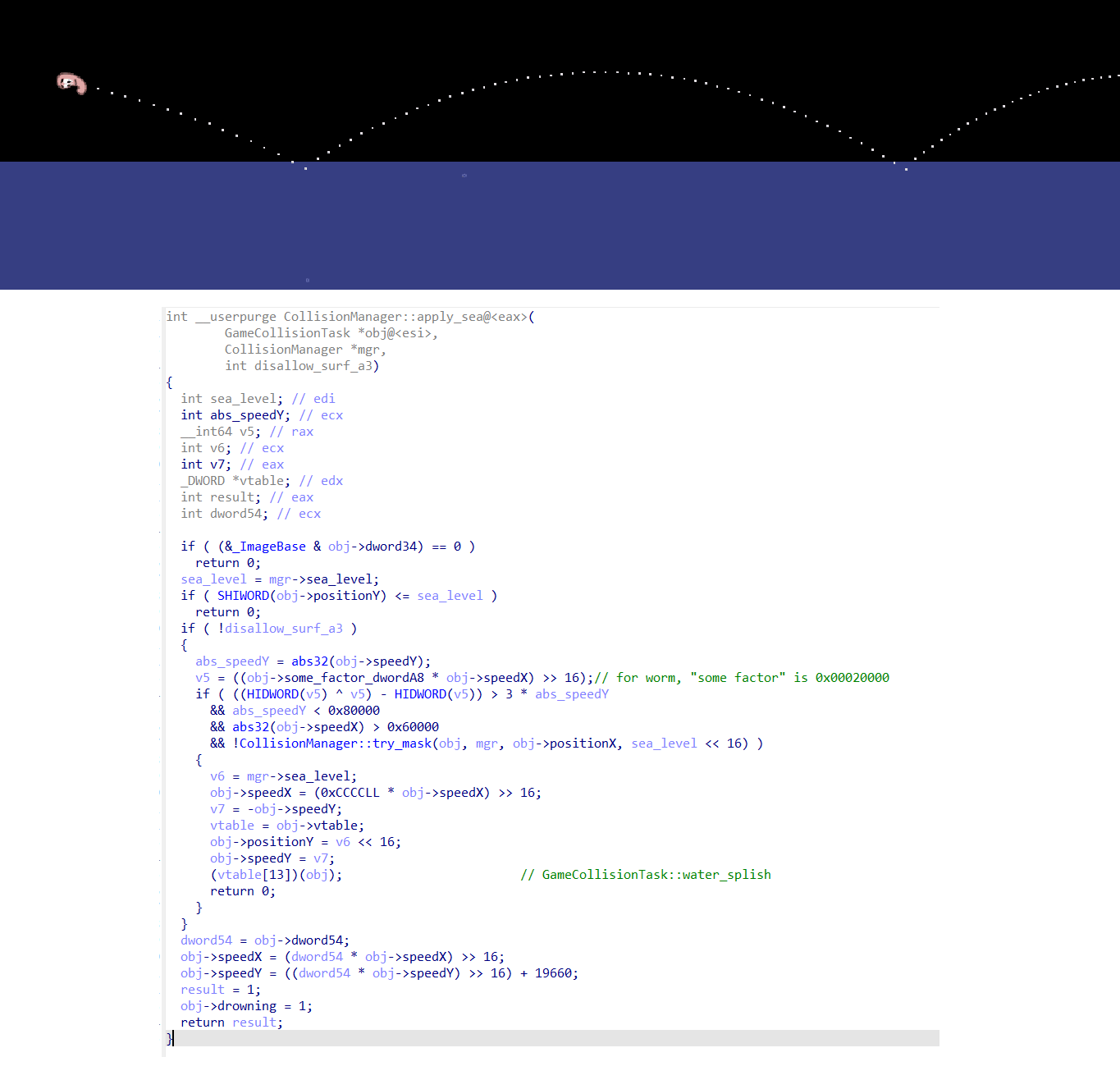Click the 'obj->speedY = v7;' line
Viewport: 1120px width, 1089px height.
(x=272, y=858)
